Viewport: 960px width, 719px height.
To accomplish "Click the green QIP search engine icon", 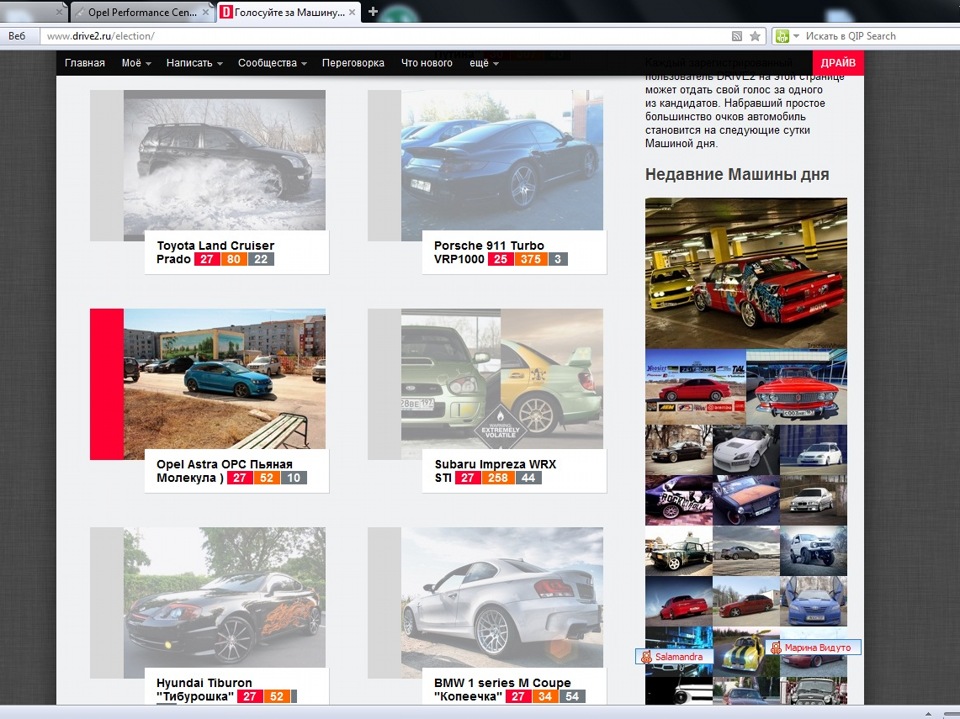I will click(x=782, y=36).
